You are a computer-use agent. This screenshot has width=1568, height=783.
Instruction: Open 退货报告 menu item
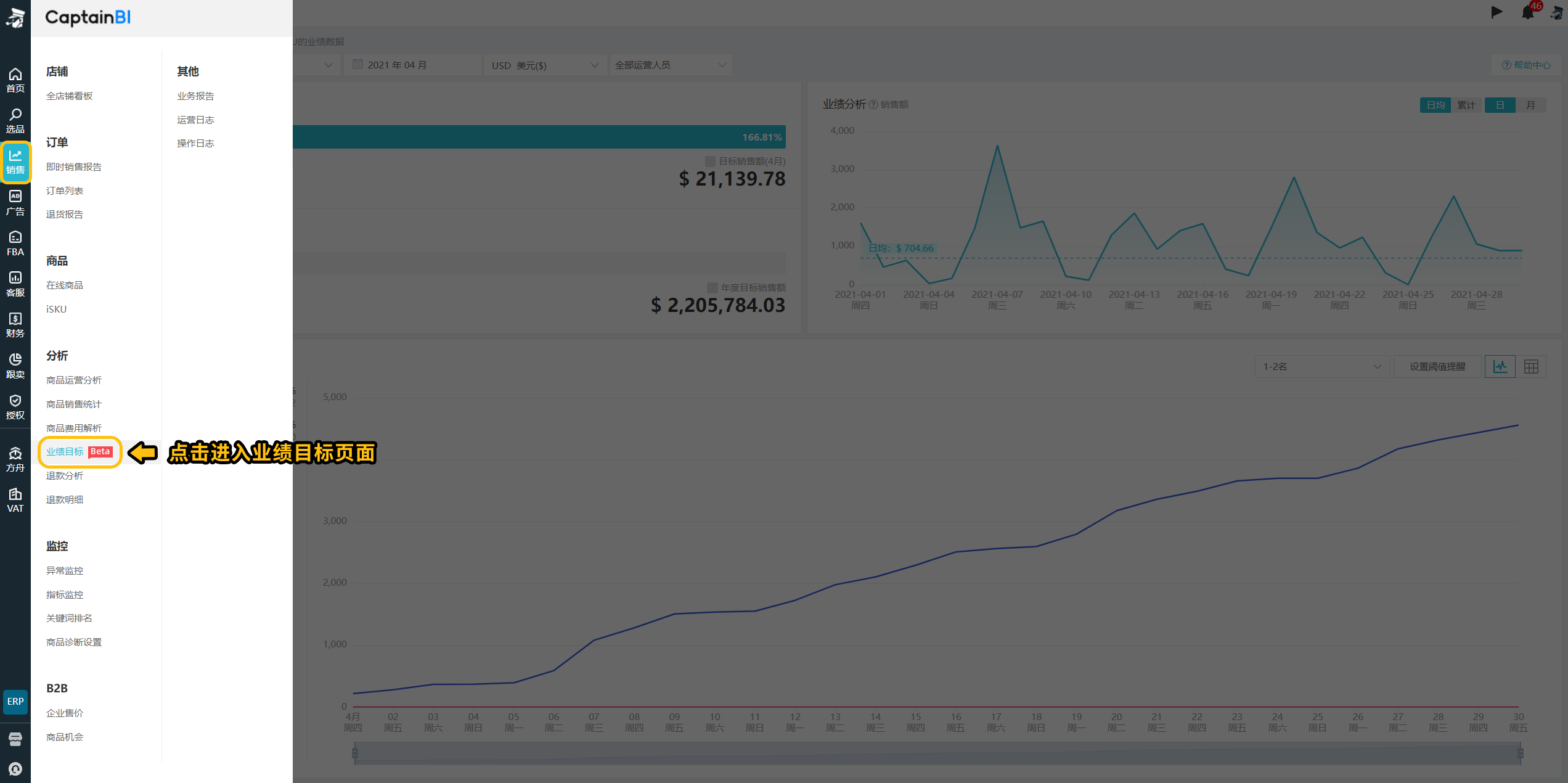(65, 215)
